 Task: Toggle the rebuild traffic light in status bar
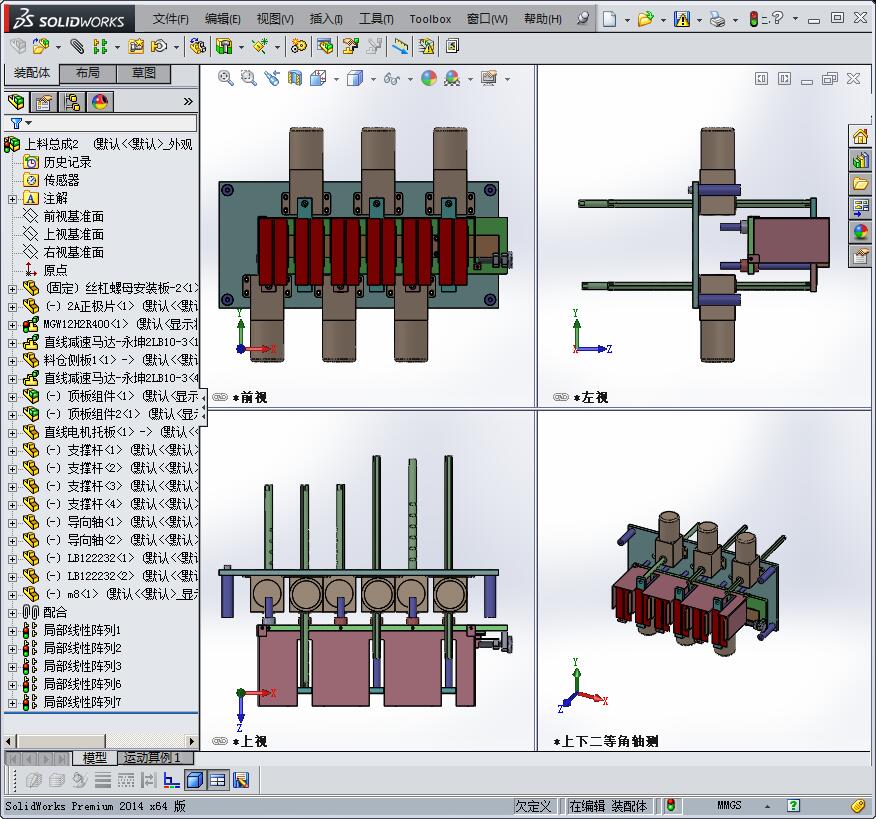tap(670, 806)
